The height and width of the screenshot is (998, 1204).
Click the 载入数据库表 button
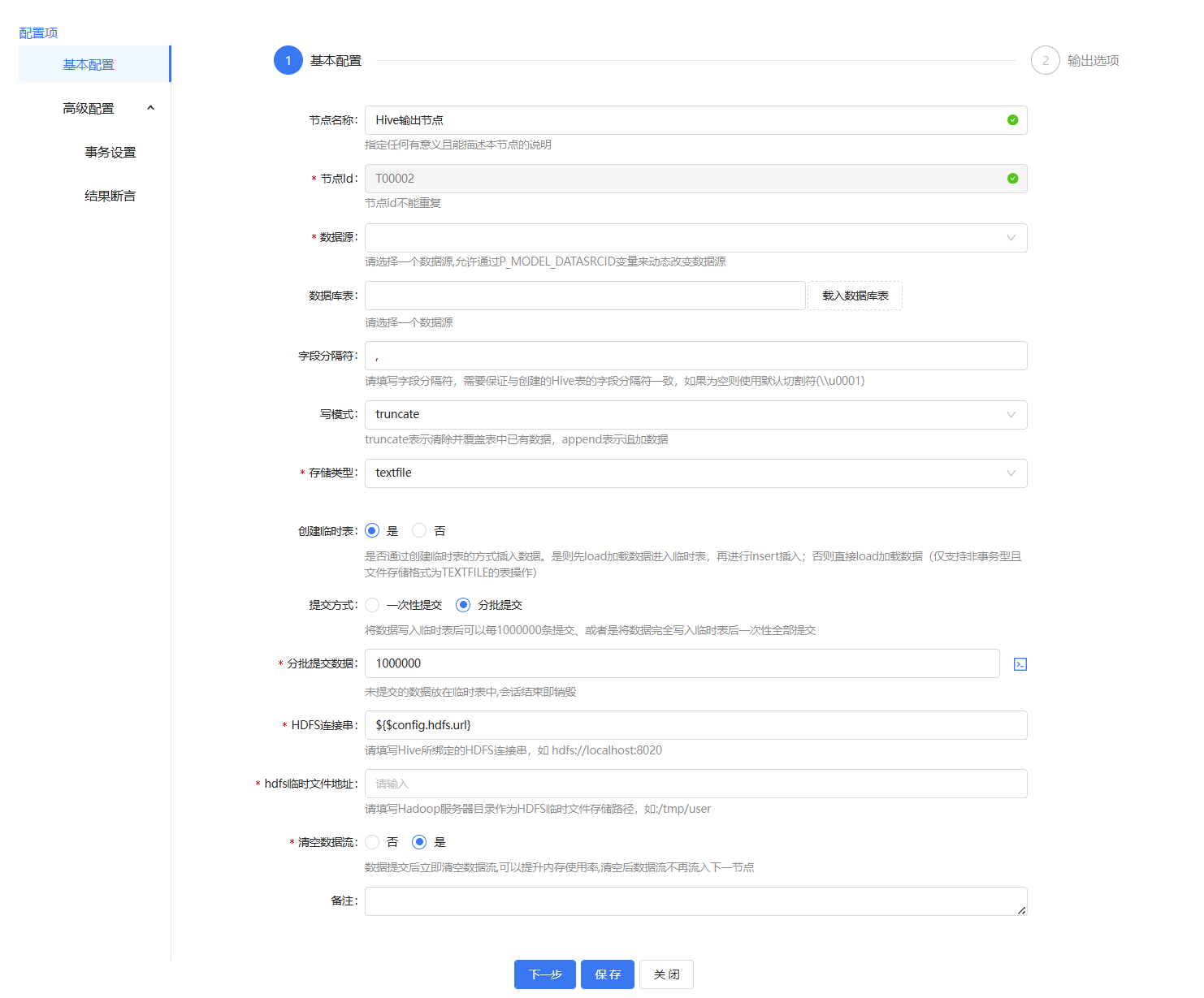click(x=855, y=296)
